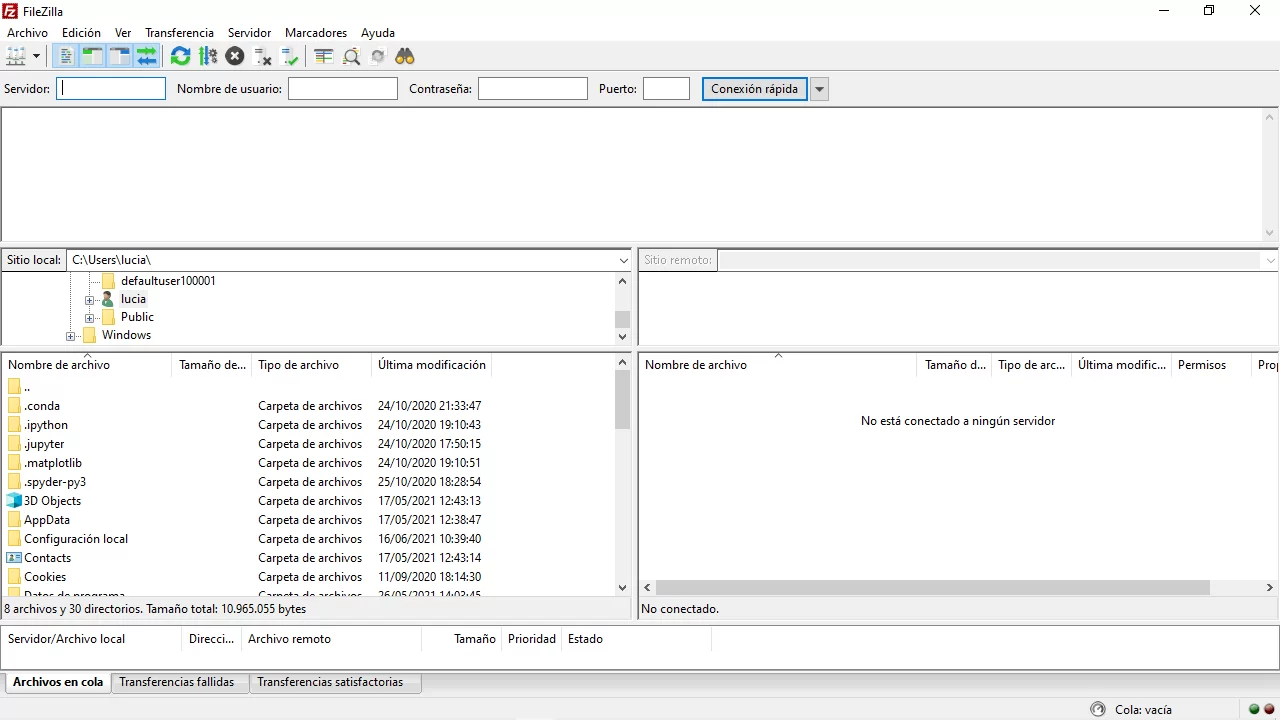The width and height of the screenshot is (1280, 720).
Task: Toggle directory comparison icon
Action: pyautogui.click(x=351, y=56)
